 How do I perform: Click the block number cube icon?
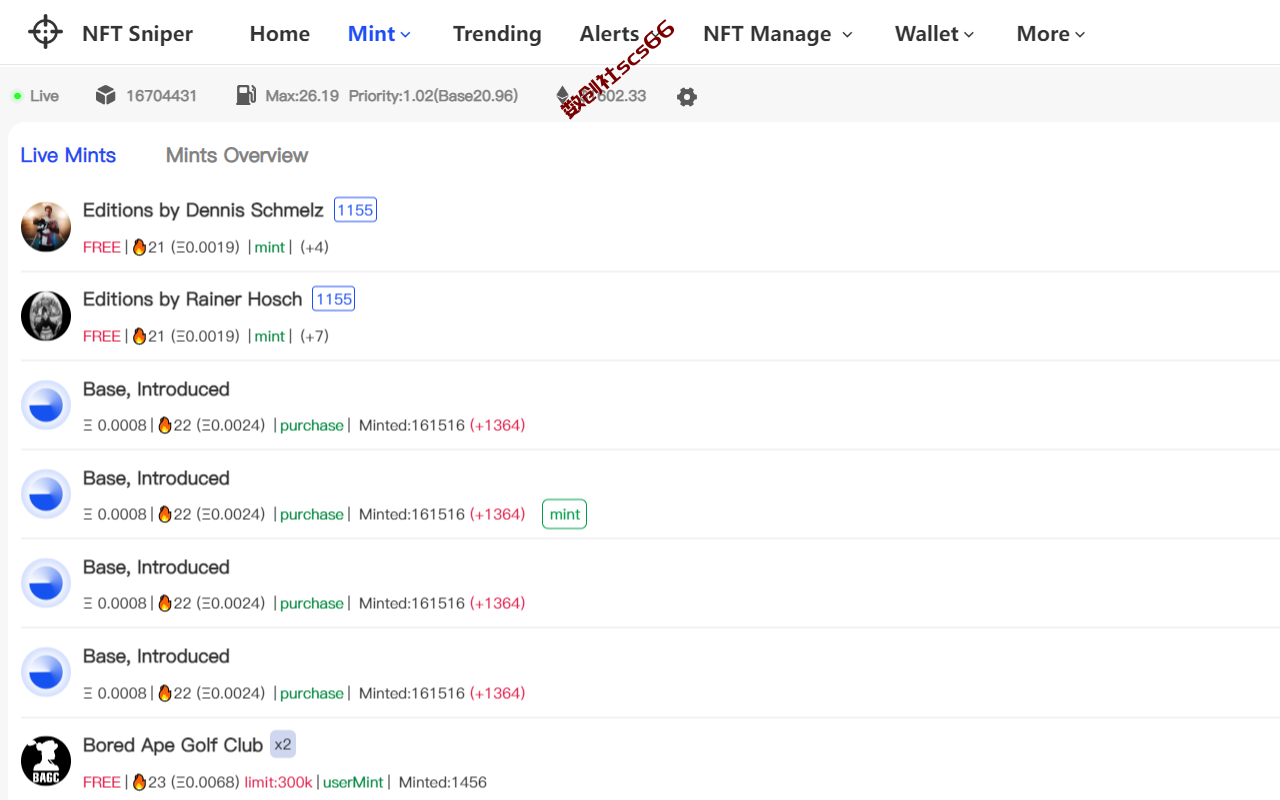[x=105, y=95]
